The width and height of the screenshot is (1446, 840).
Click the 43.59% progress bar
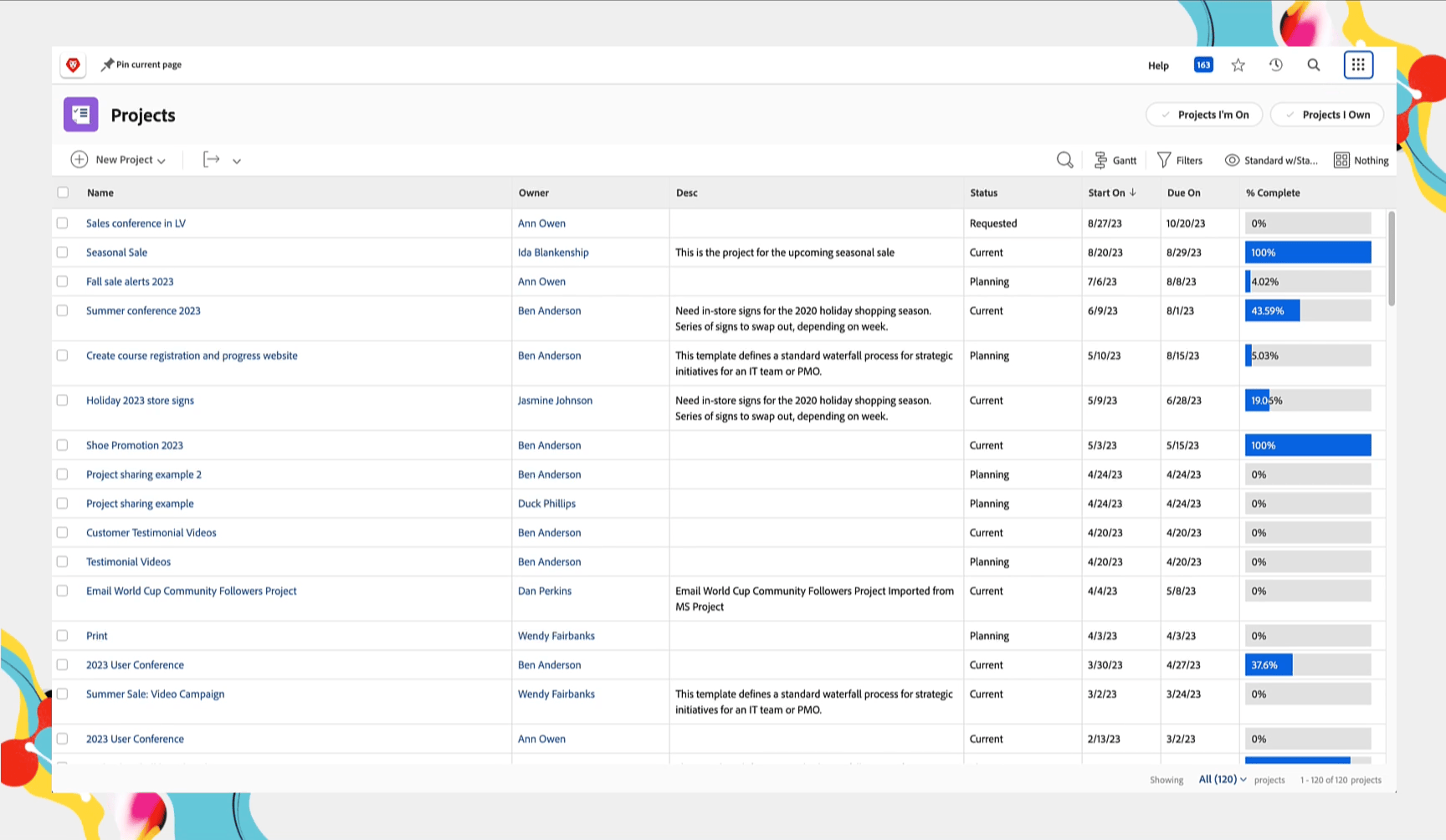coord(1307,310)
